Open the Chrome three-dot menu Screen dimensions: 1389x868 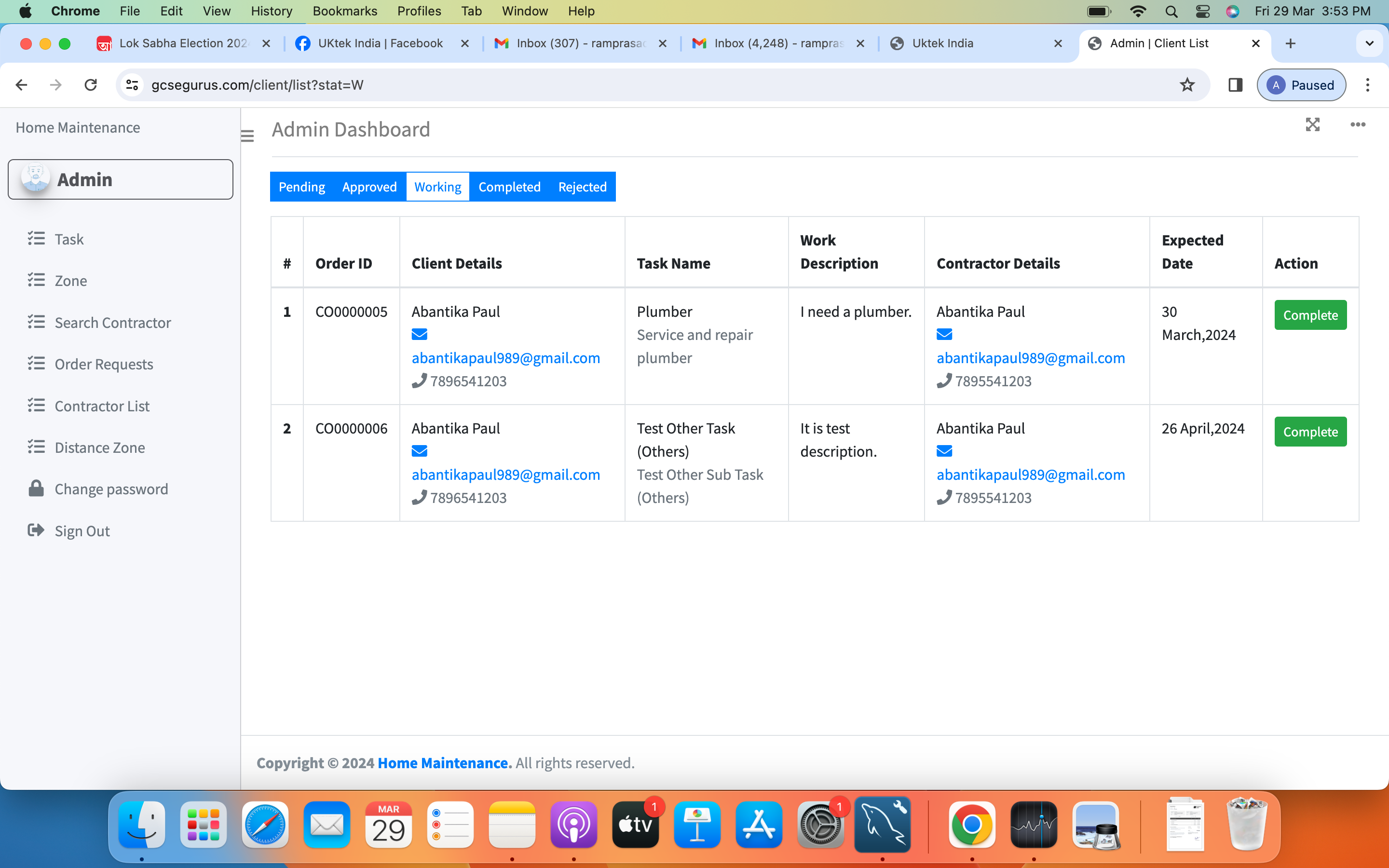(x=1367, y=85)
